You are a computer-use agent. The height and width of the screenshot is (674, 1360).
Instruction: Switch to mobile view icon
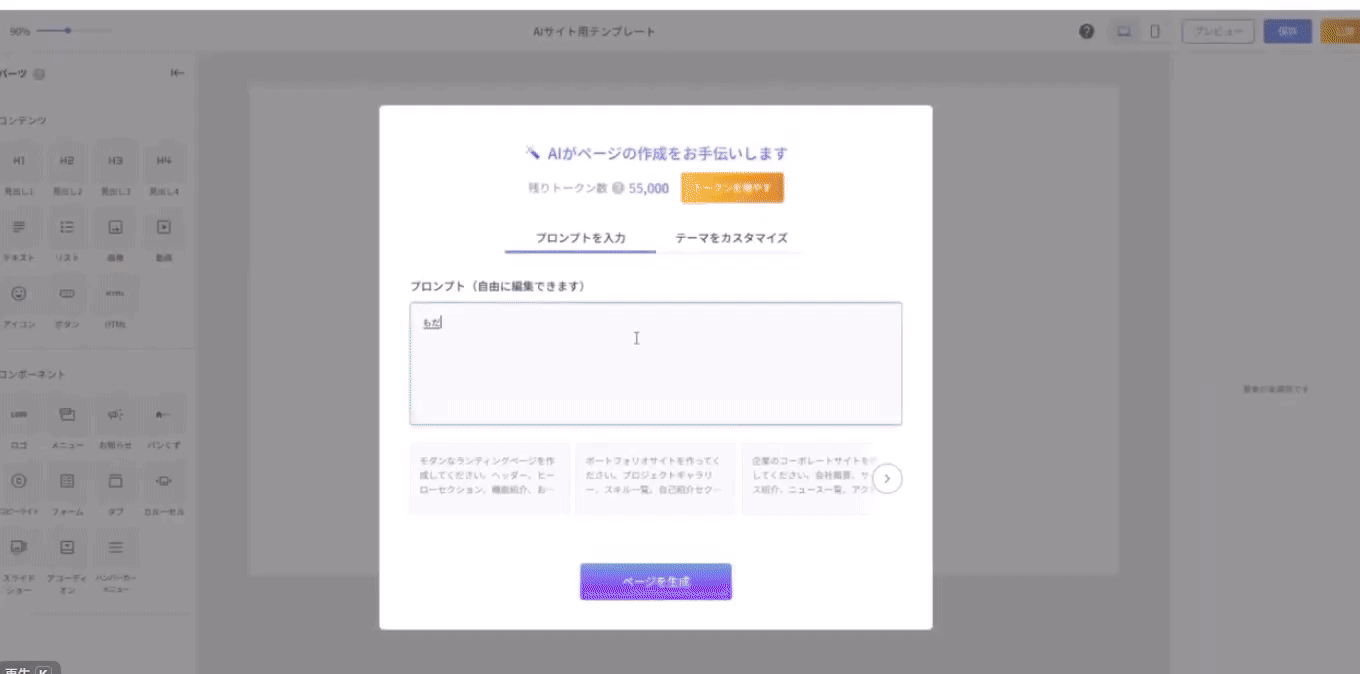click(1154, 31)
